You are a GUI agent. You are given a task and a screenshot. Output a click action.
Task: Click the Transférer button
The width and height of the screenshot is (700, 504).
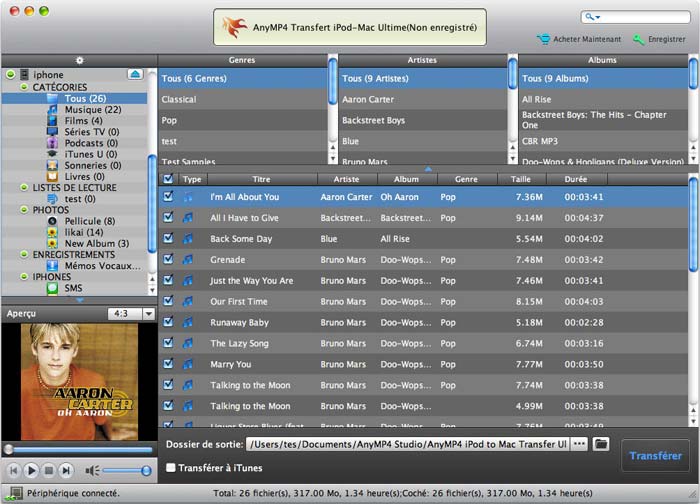tap(655, 456)
